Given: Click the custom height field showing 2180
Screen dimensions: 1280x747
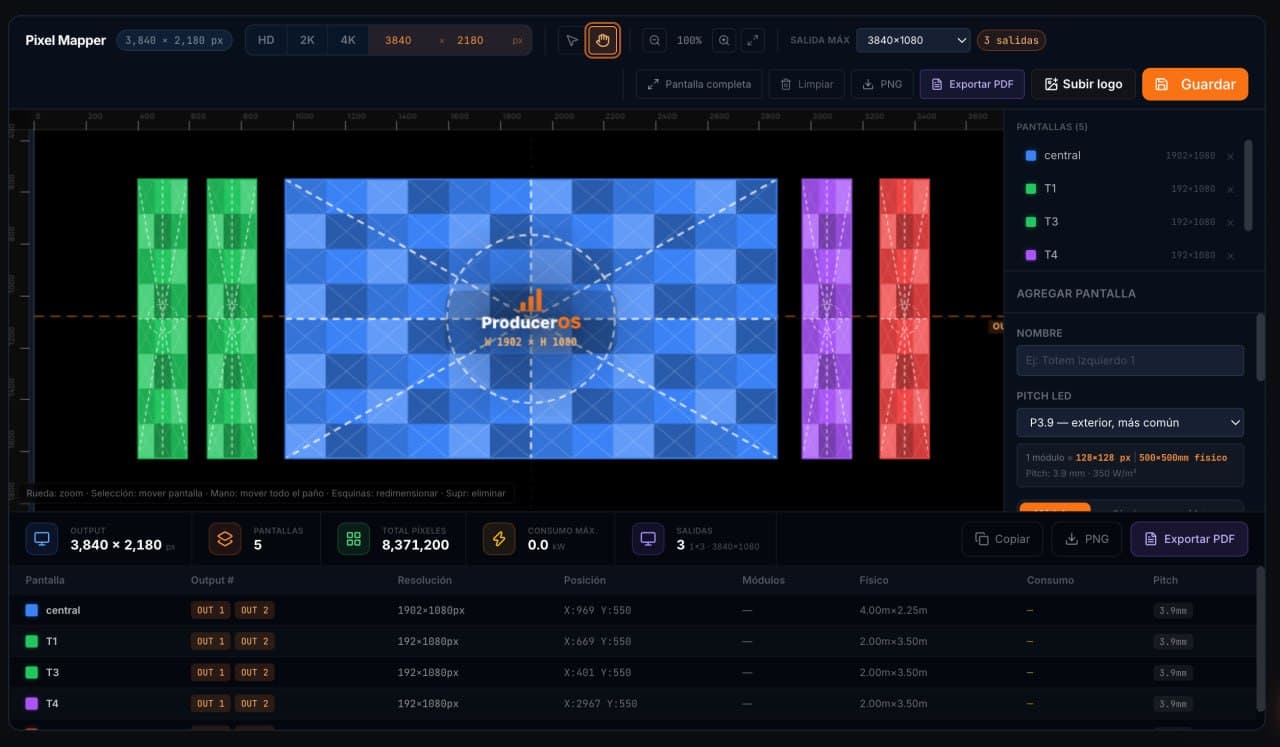Looking at the screenshot, I should [470, 41].
